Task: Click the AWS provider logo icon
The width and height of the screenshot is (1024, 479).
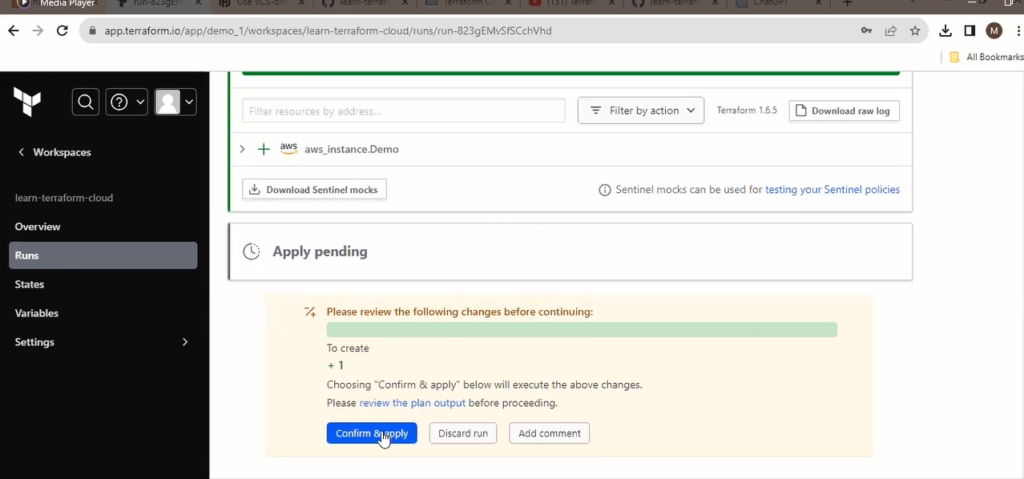Action: point(289,148)
